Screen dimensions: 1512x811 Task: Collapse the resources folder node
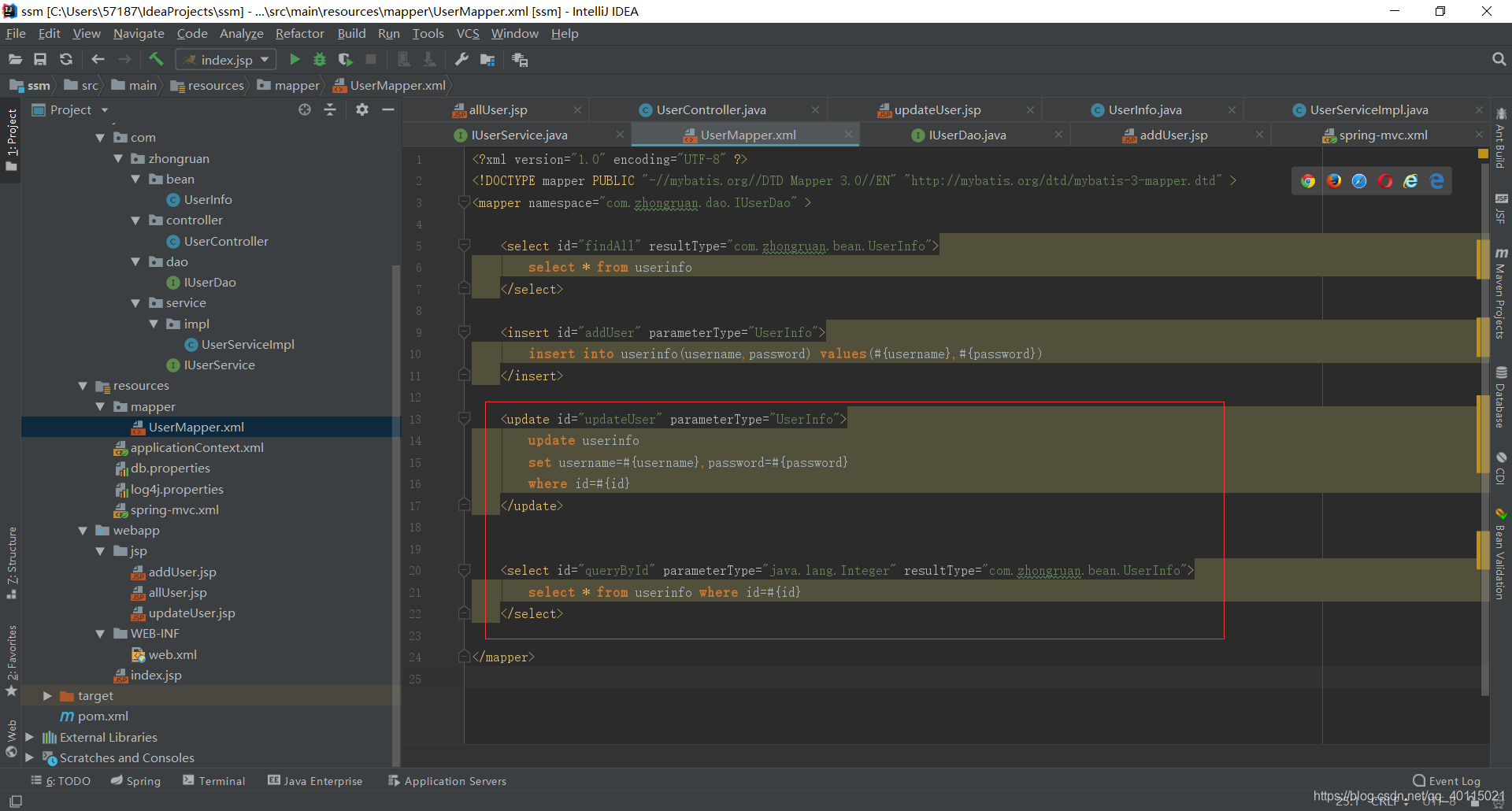[x=83, y=386]
